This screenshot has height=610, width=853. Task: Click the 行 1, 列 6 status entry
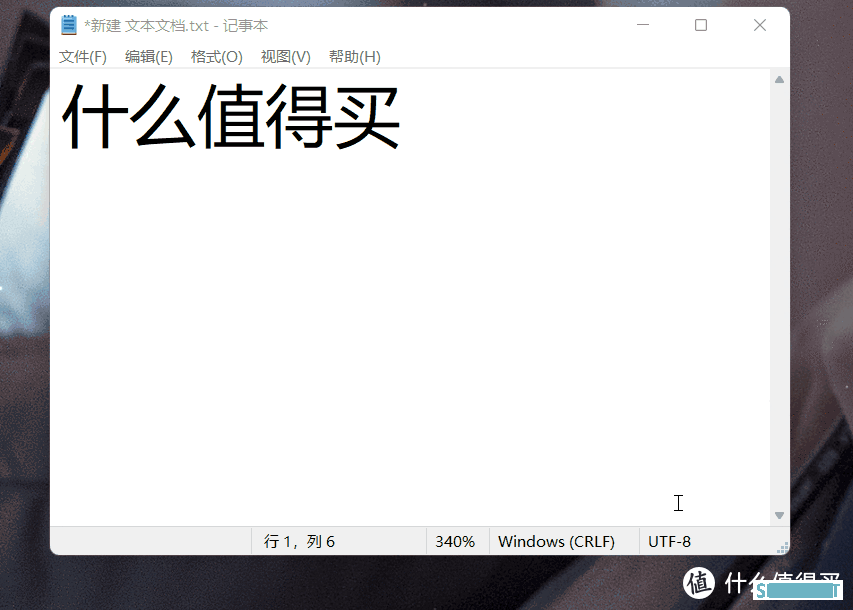(x=299, y=541)
